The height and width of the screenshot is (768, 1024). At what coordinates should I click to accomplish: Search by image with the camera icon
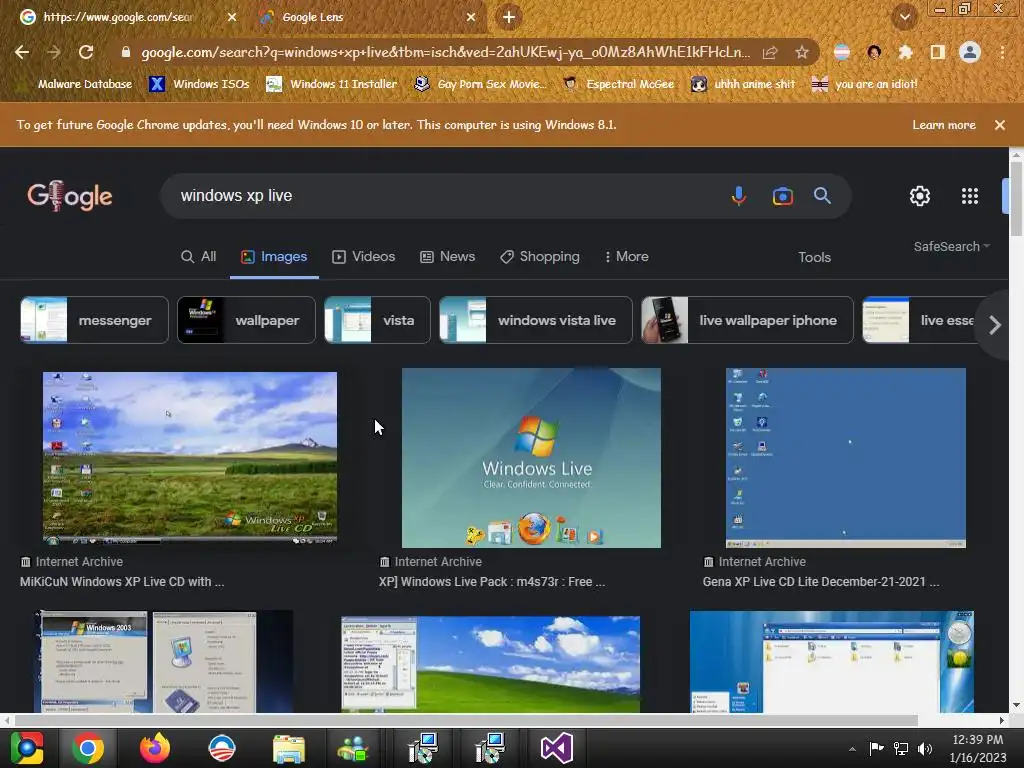(x=782, y=196)
